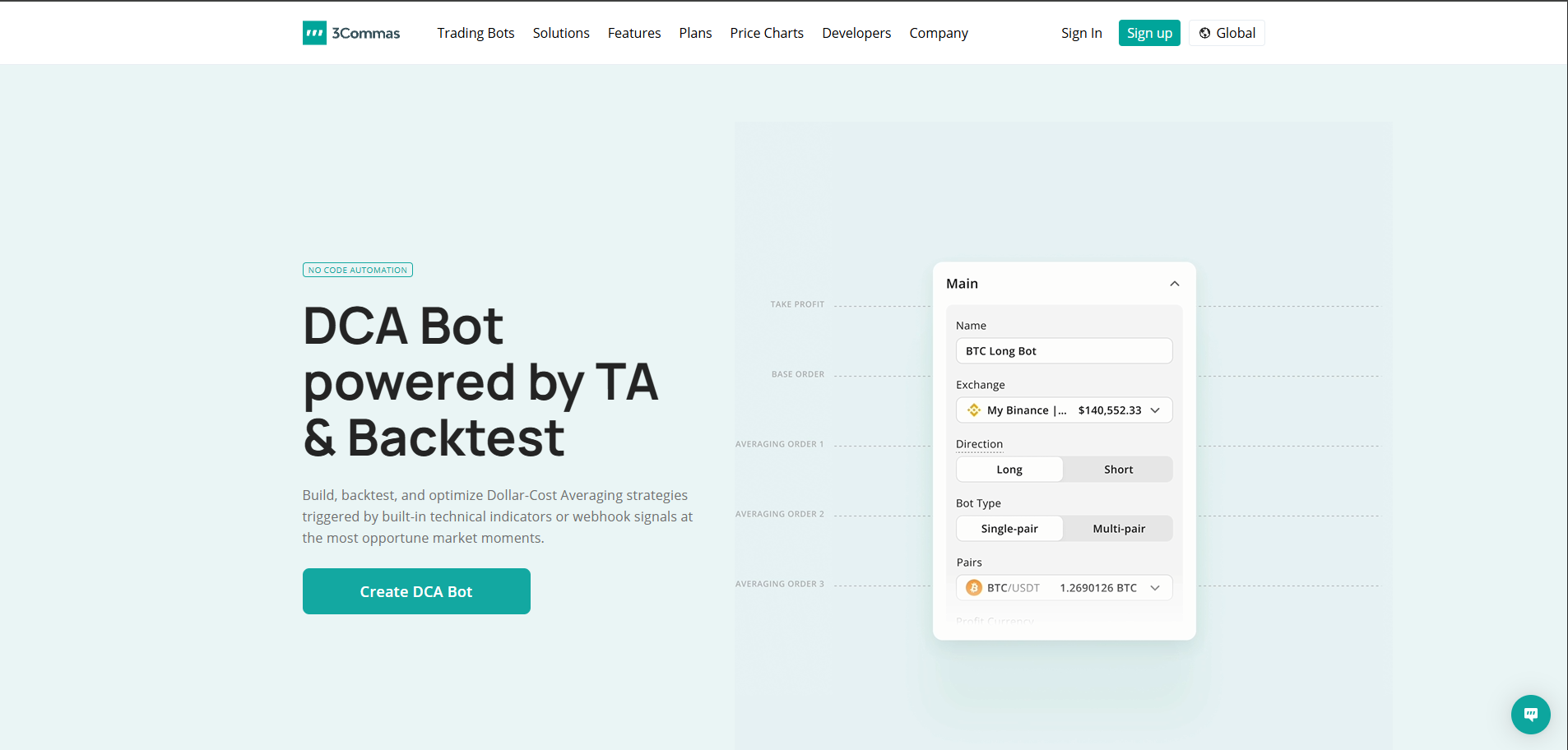Screen dimensions: 1568x750
Task: Open the Trading Bots menu
Action: tap(476, 33)
